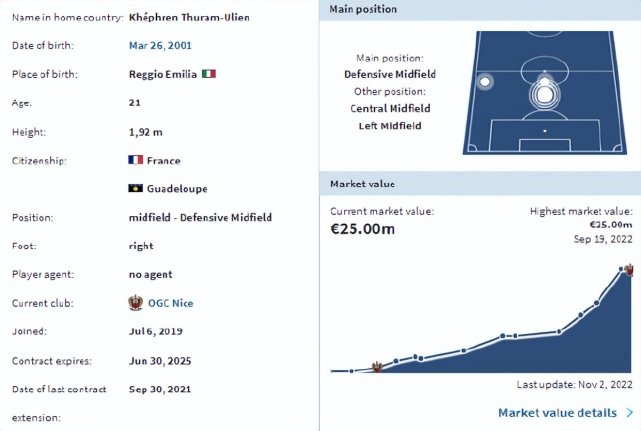This screenshot has height=431, width=641.
Task: Click the highest market value point on chart
Action: pos(621,269)
